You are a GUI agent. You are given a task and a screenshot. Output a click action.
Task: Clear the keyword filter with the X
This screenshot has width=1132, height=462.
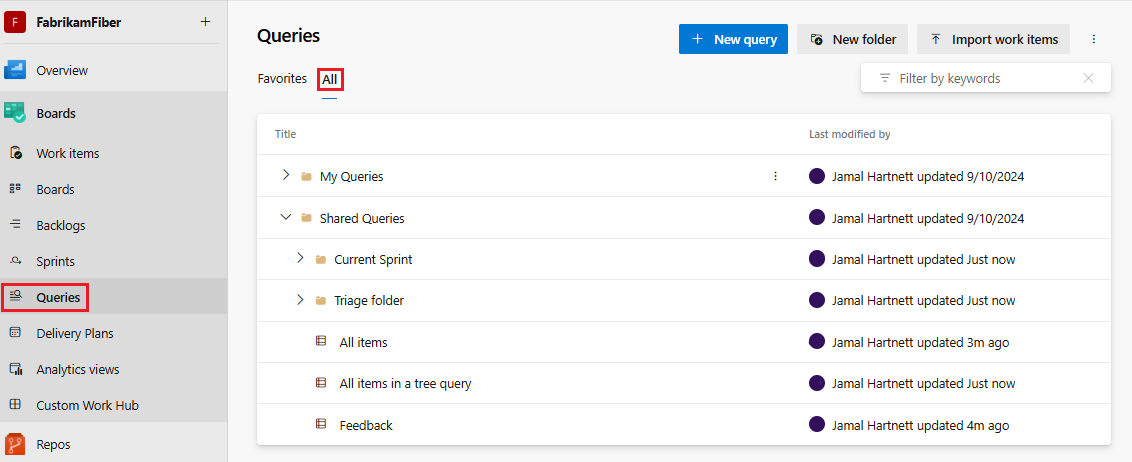1089,78
